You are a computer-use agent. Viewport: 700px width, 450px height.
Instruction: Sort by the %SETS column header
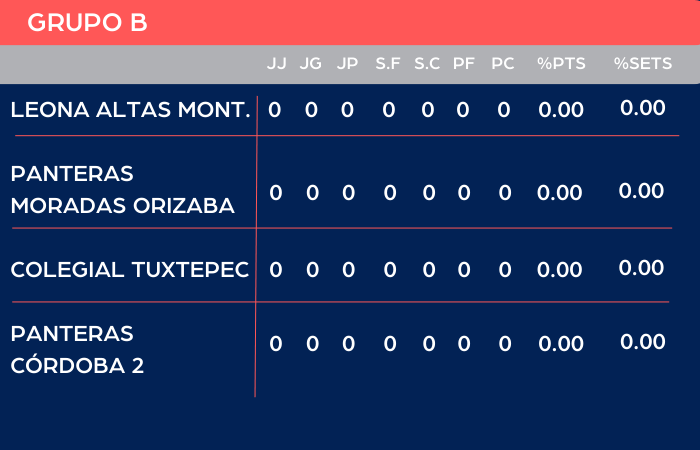pos(643,64)
